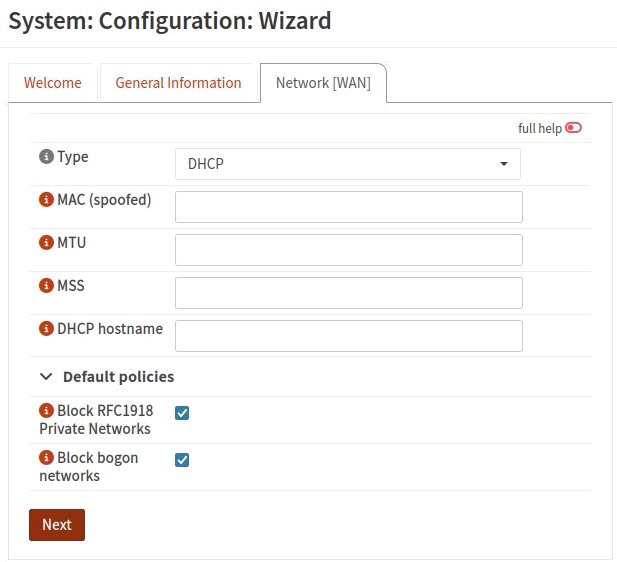Select the Network [WAN] tab
Image resolution: width=617 pixels, height=562 pixels.
point(323,83)
